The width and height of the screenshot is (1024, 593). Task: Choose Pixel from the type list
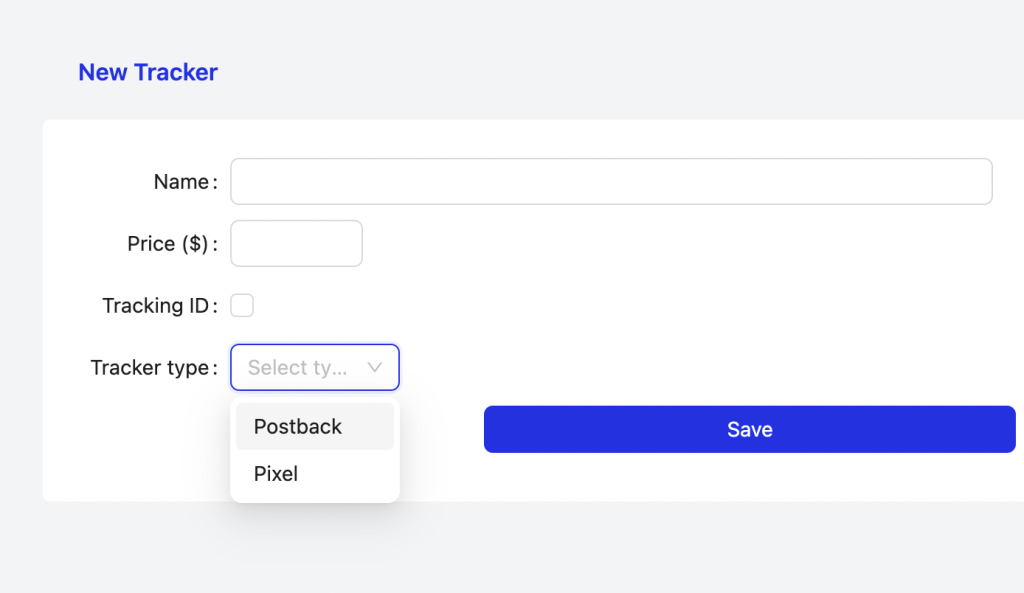pyautogui.click(x=276, y=474)
